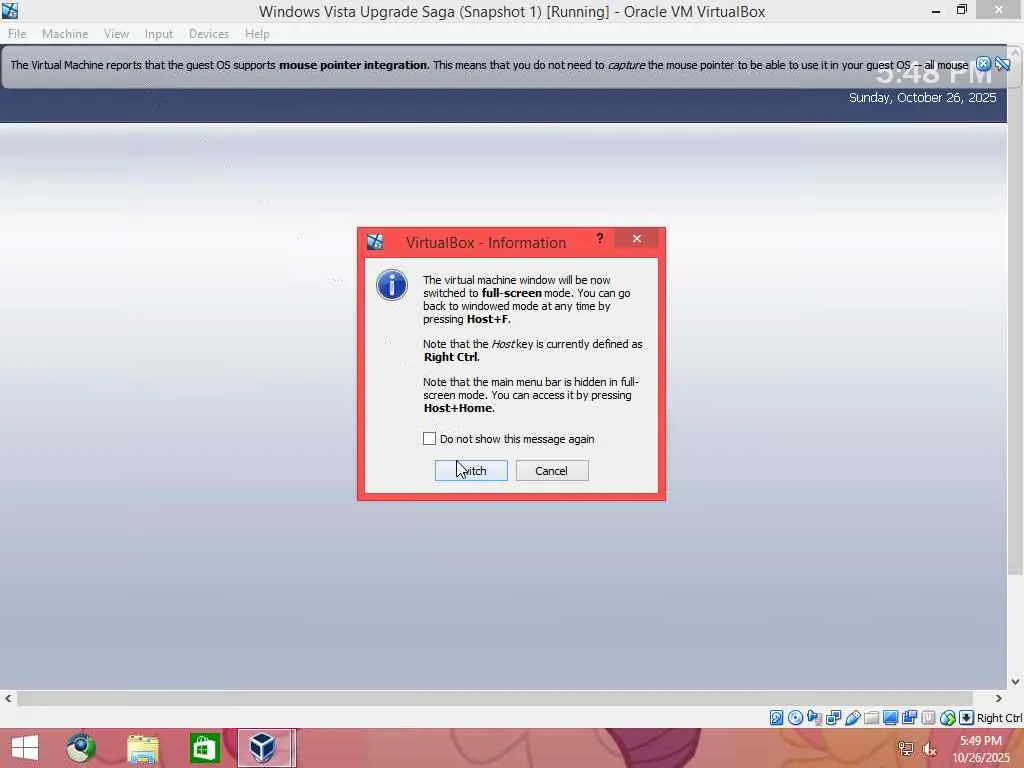Click the network icon in system tray
Image resolution: width=1024 pixels, height=768 pixels.
(906, 748)
